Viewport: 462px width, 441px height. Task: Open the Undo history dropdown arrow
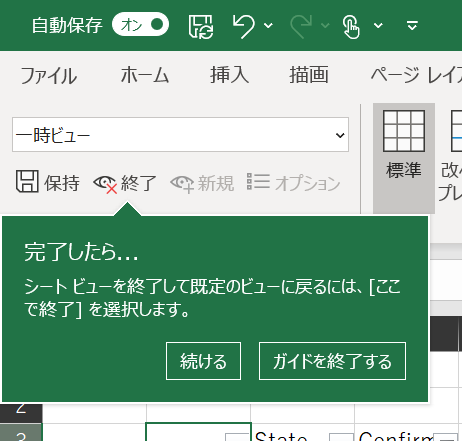268,25
